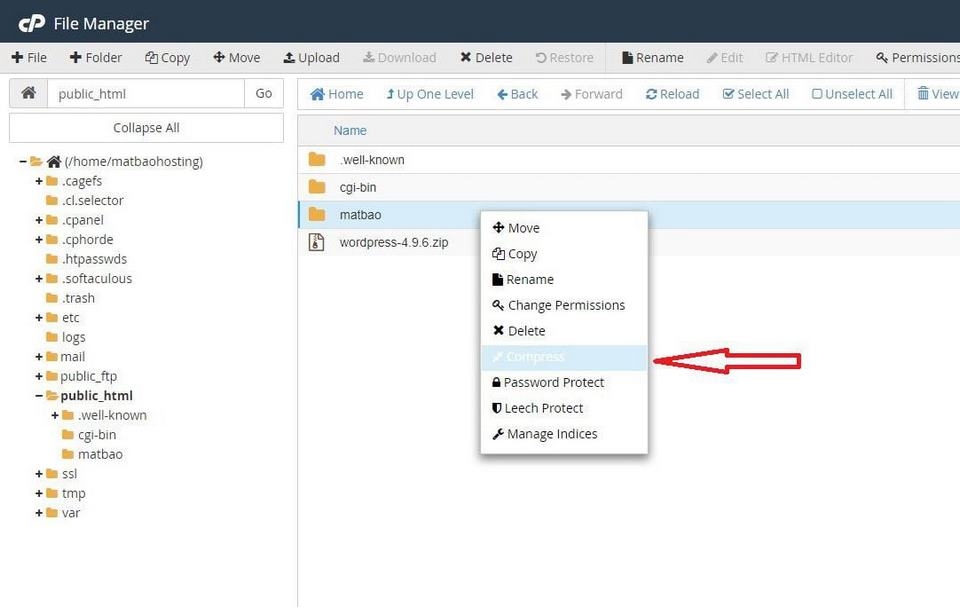Collapse the /home/matbaohosting root node
960x607 pixels.
point(23,162)
